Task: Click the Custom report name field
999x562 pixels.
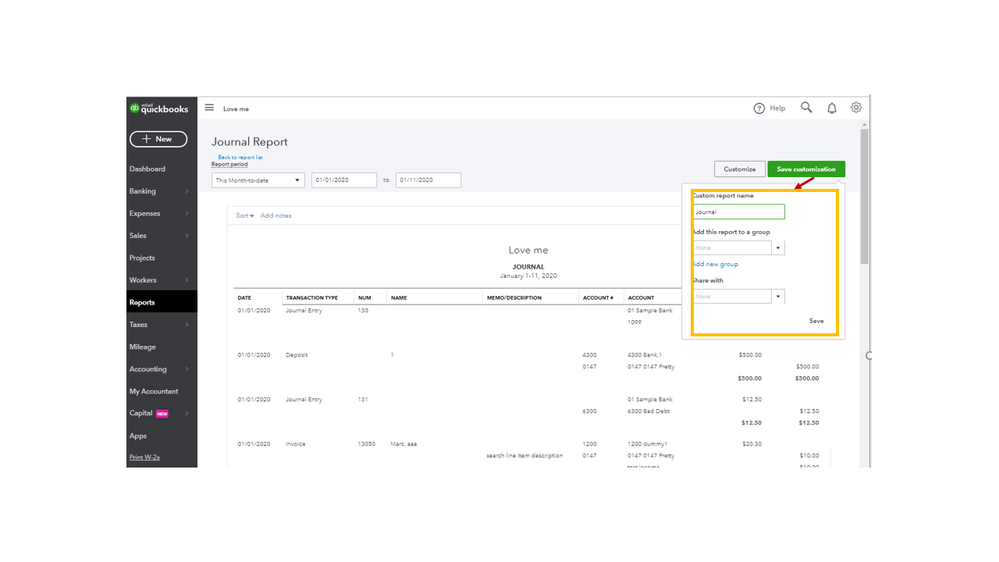Action: [x=738, y=212]
